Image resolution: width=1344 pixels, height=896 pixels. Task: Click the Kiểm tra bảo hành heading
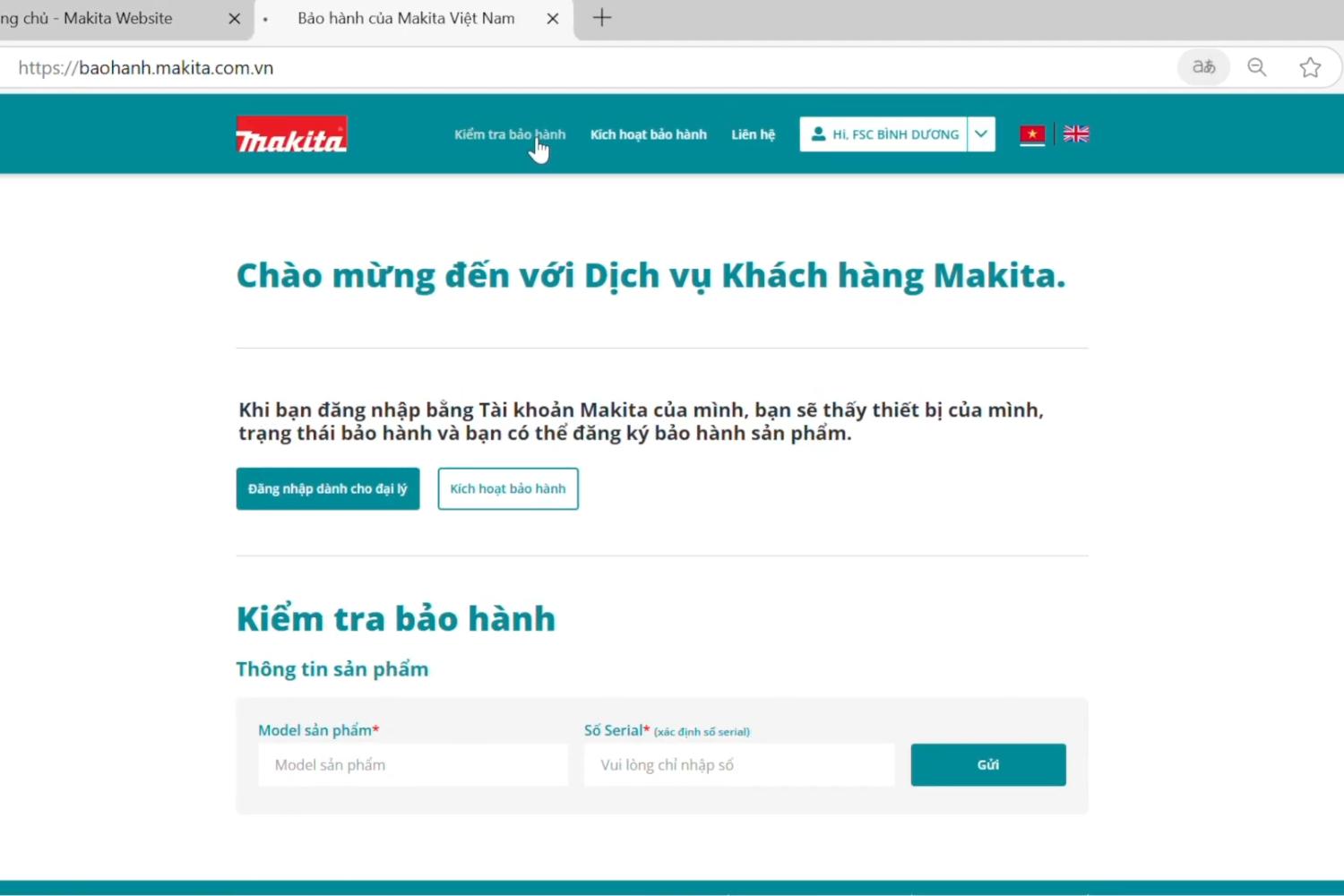point(396,619)
